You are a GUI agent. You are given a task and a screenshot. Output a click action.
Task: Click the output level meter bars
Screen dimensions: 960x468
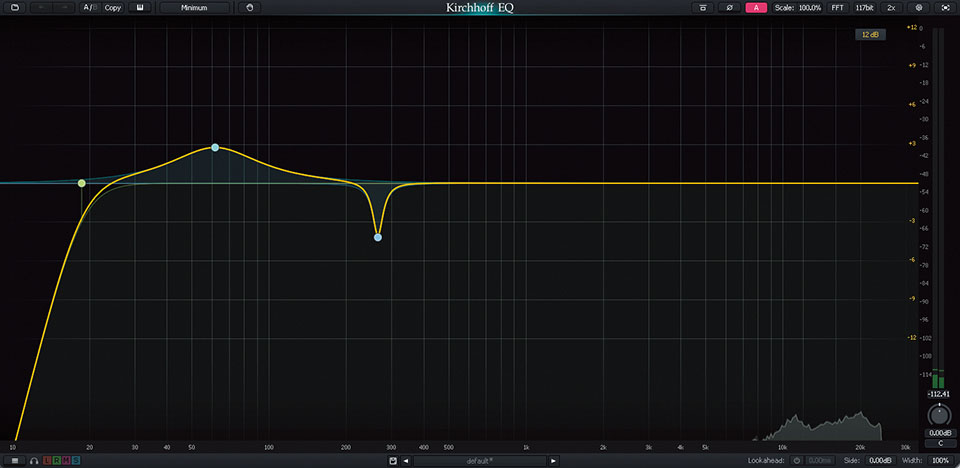click(938, 208)
